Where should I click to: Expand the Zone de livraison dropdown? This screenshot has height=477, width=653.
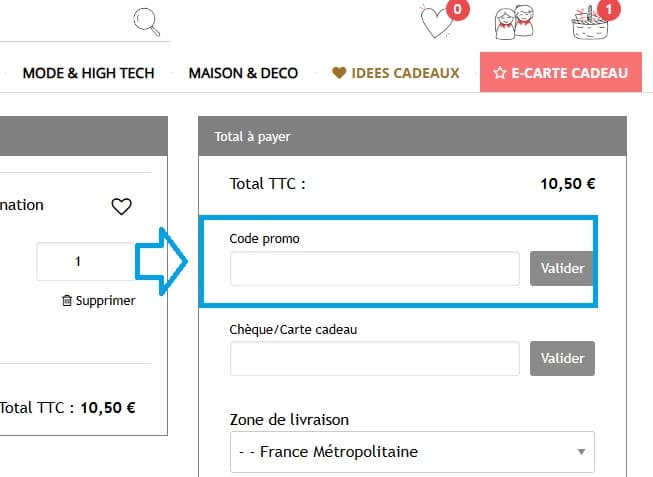[x=411, y=452]
